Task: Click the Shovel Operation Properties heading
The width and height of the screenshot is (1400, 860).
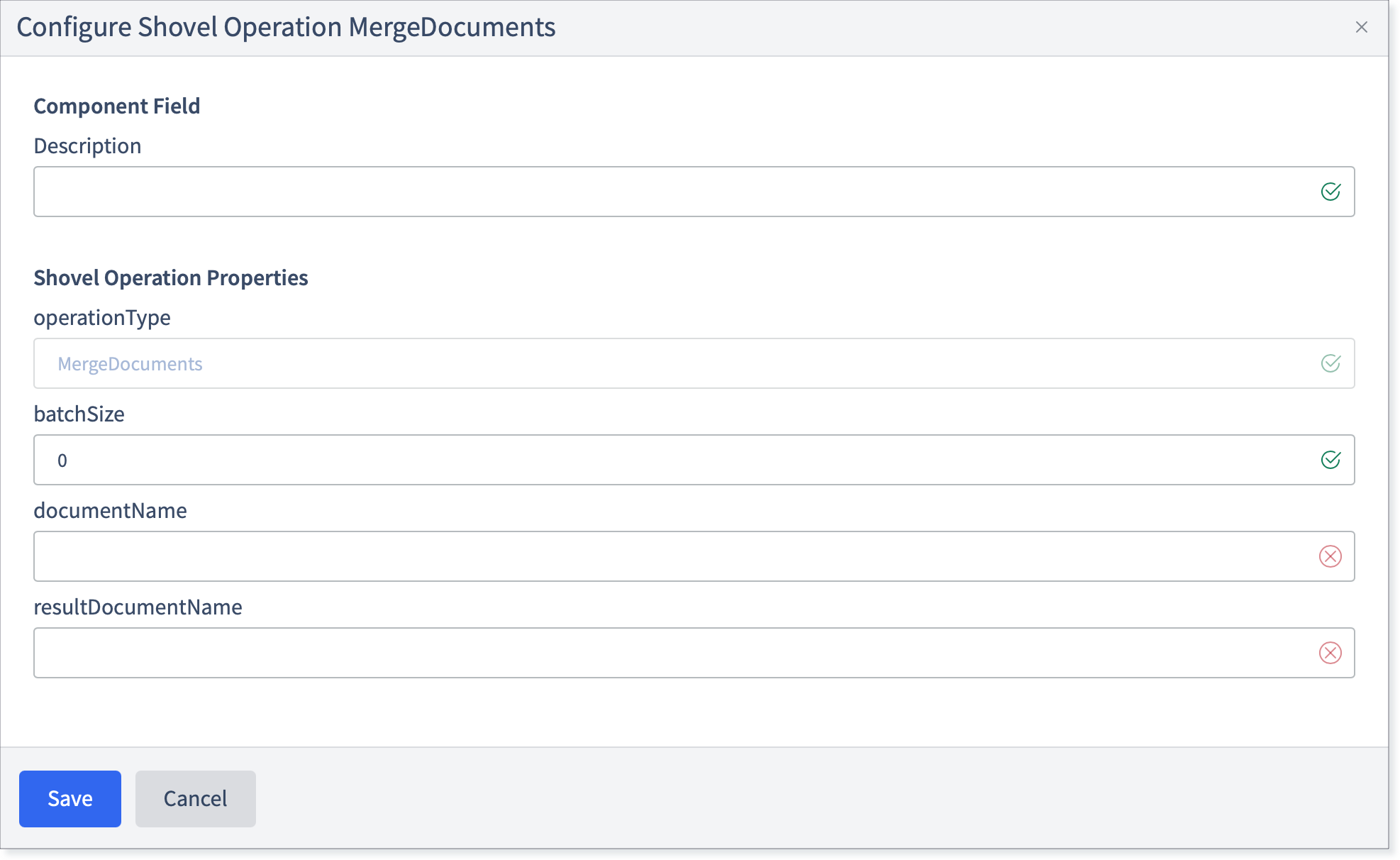Action: [171, 278]
